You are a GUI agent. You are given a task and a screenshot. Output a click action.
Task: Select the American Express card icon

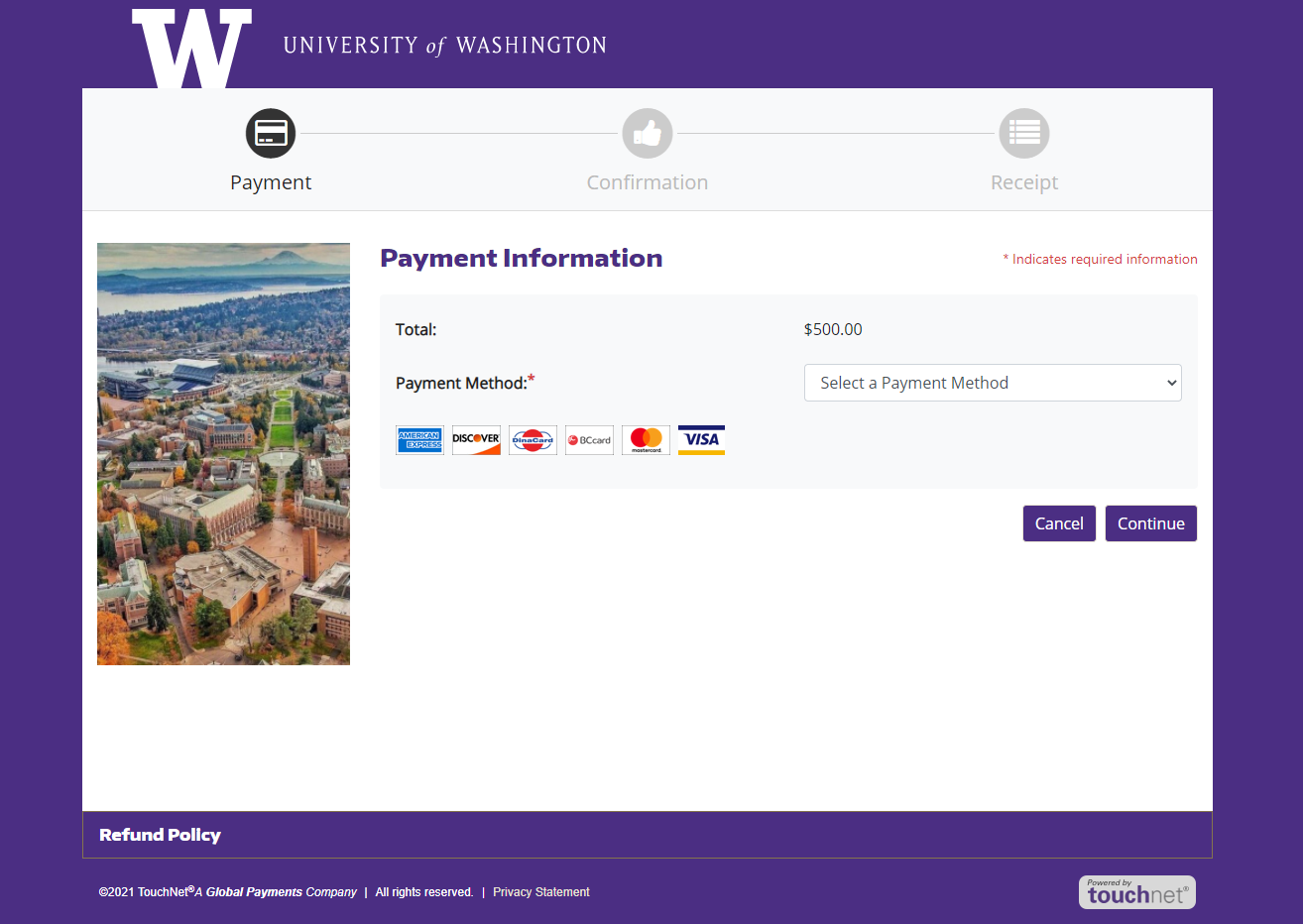click(x=419, y=439)
